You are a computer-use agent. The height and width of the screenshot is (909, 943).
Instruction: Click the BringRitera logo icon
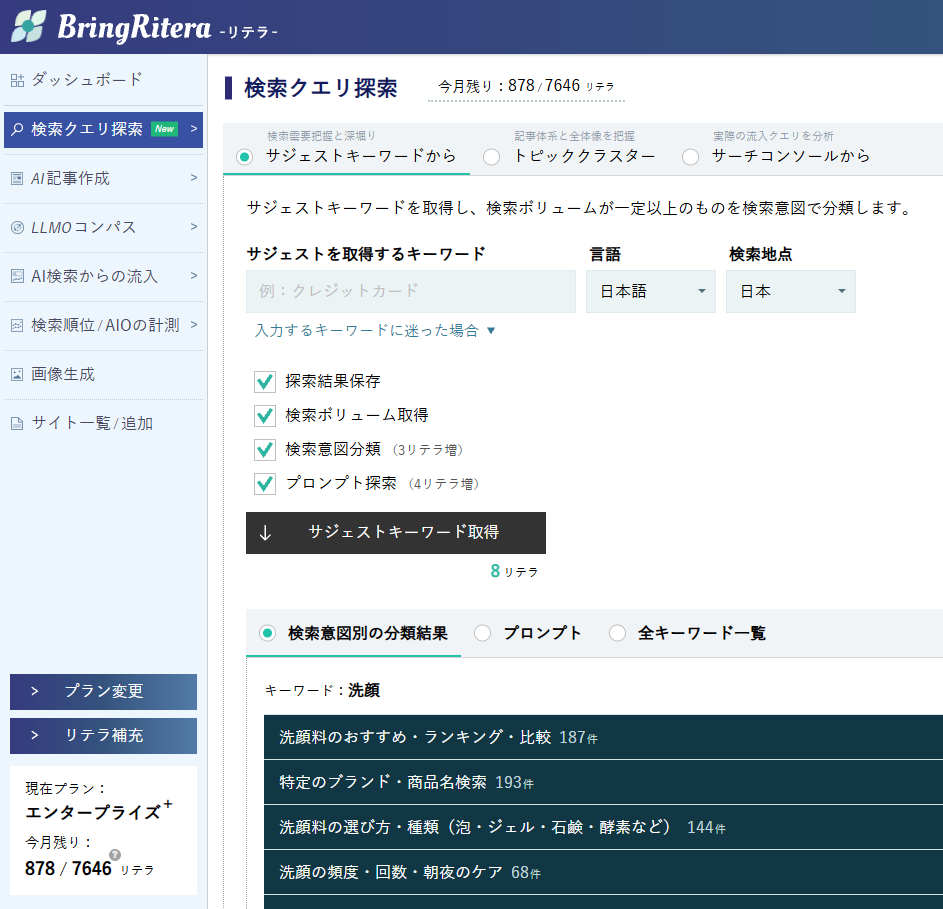(29, 26)
